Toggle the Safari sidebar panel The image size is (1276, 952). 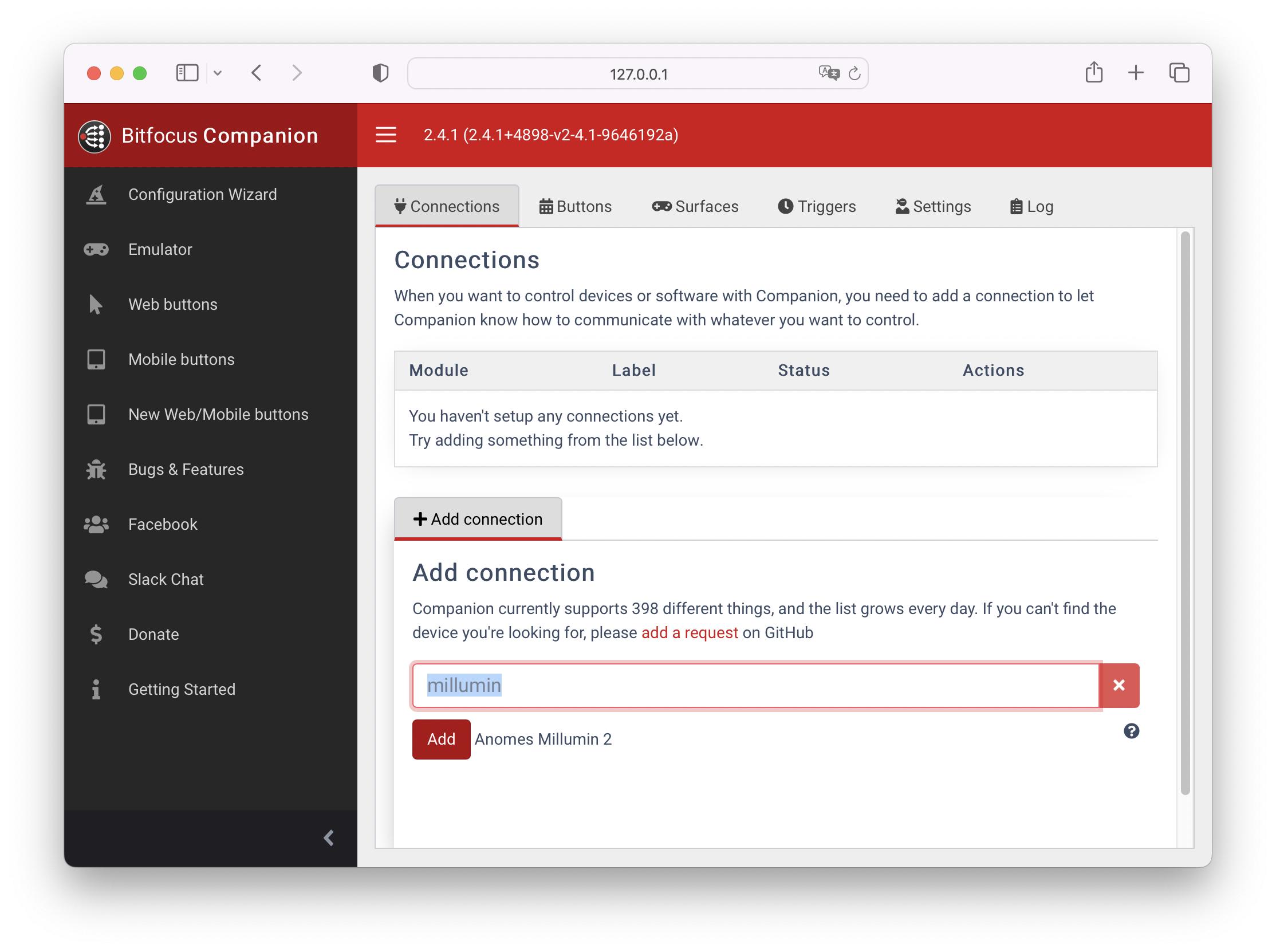(187, 73)
